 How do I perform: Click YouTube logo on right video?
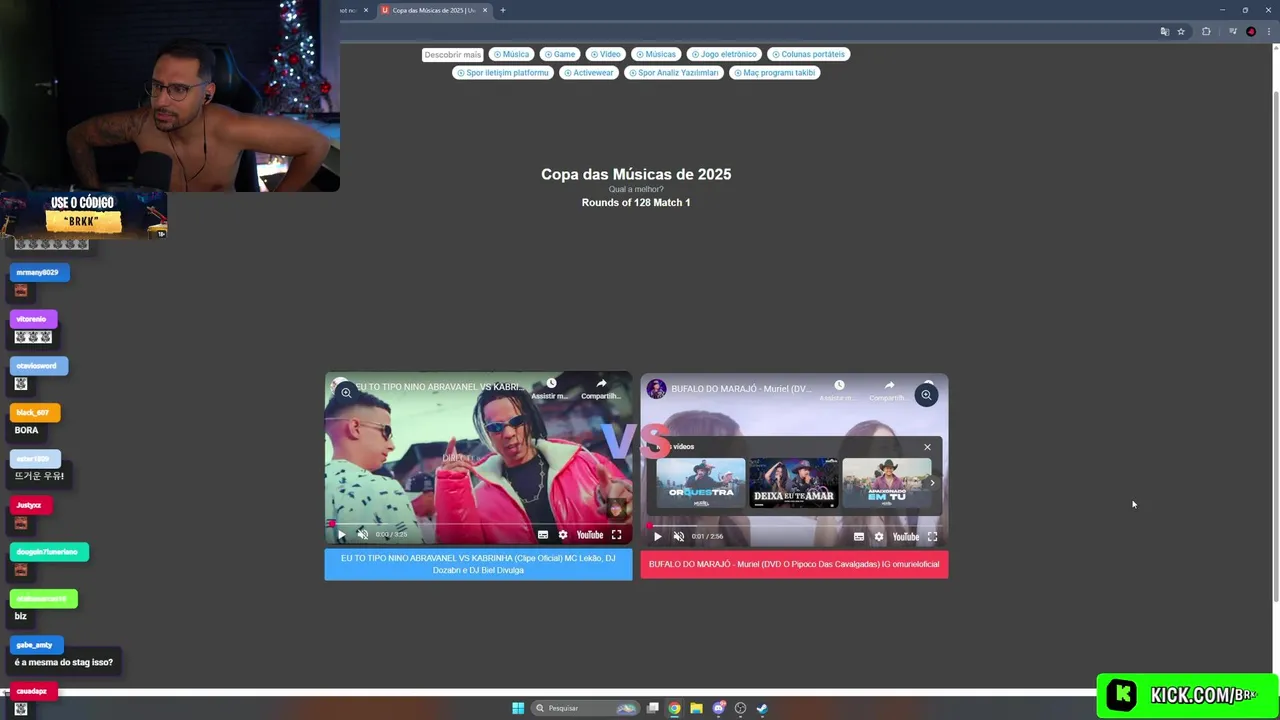point(906,537)
